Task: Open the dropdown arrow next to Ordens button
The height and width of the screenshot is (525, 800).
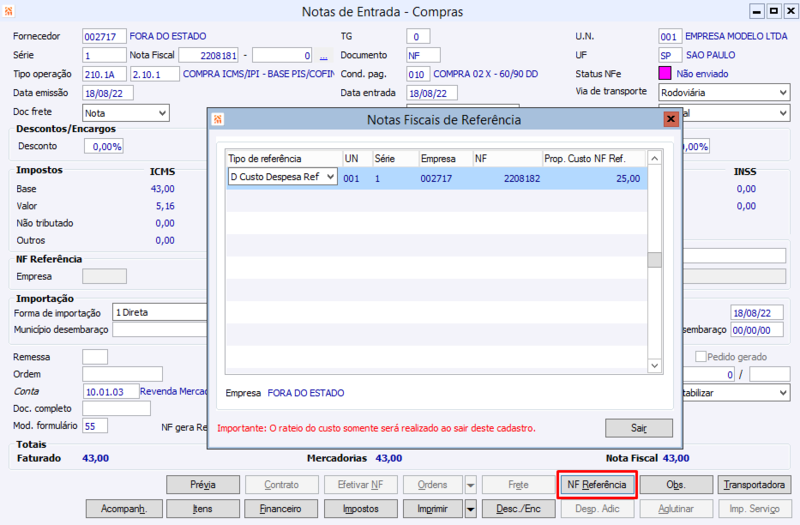Action: coord(470,485)
